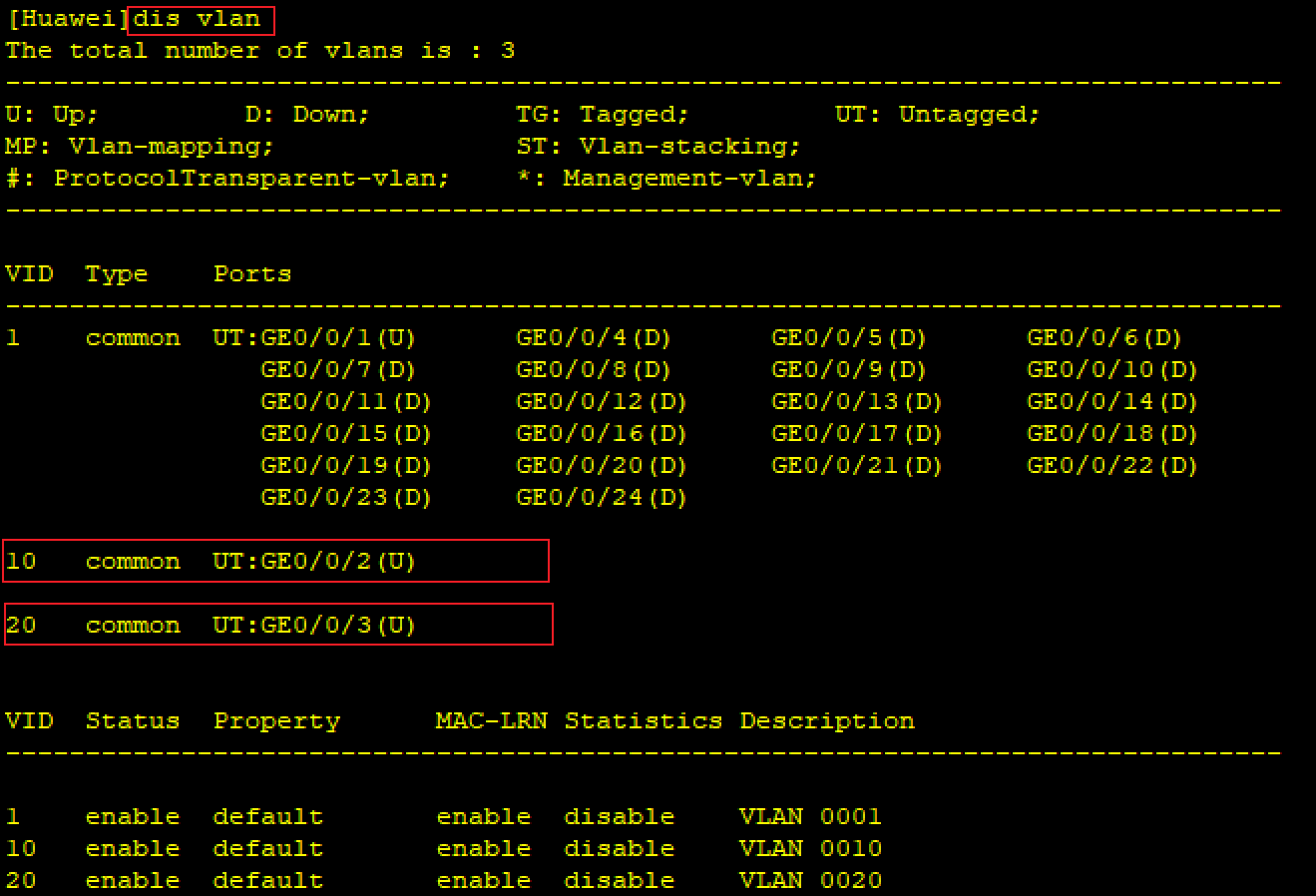Click the 'Type' column header
The image size is (1316, 896).
117,274
